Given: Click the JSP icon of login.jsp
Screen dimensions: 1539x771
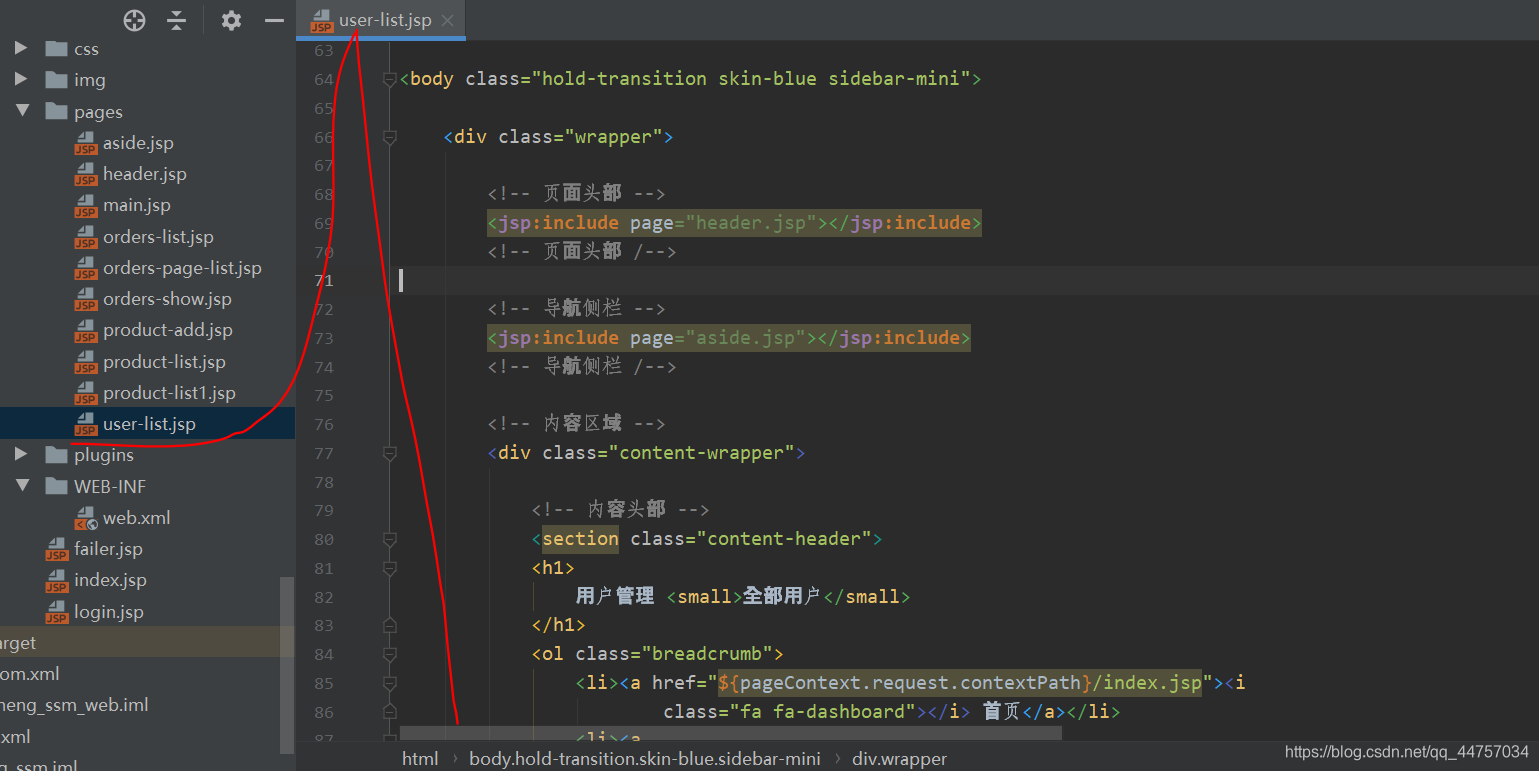Looking at the screenshot, I should coord(57,612).
